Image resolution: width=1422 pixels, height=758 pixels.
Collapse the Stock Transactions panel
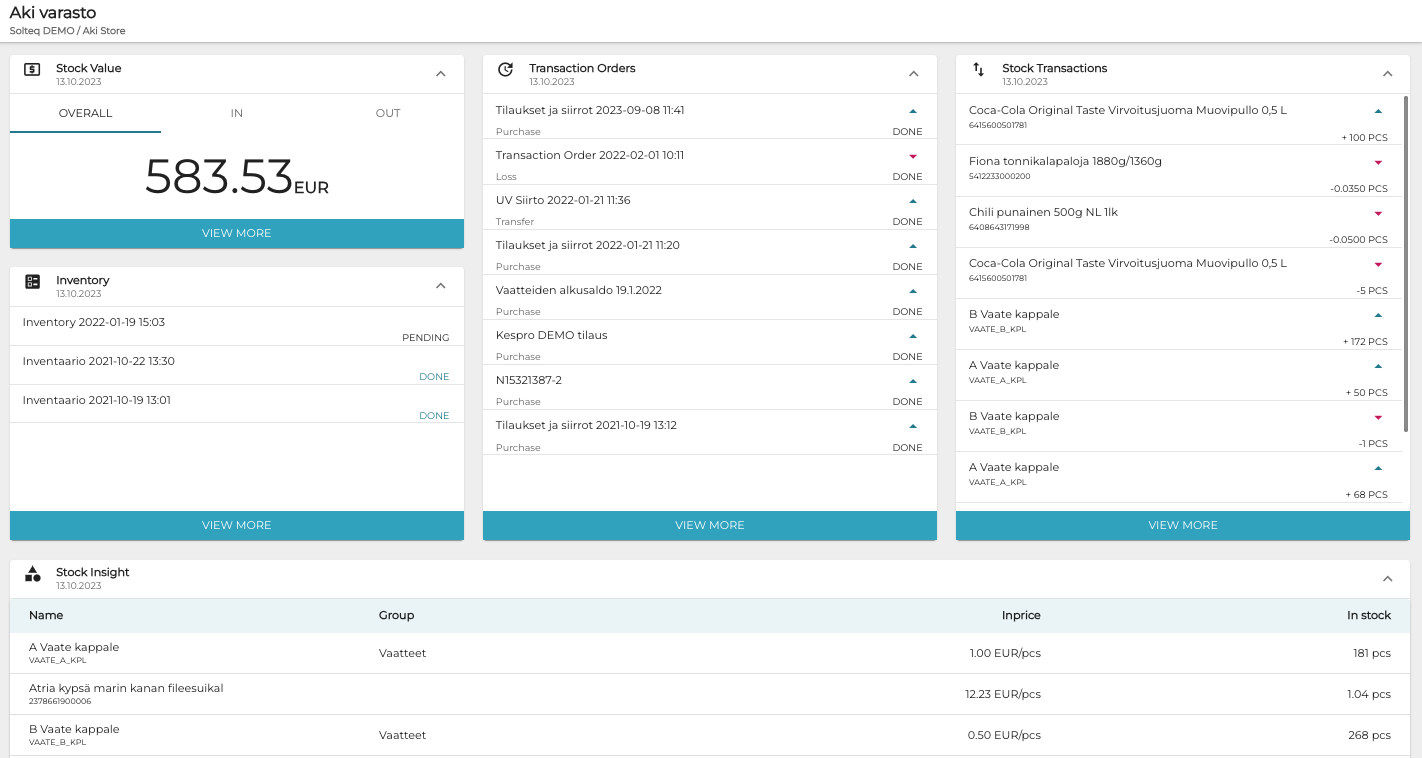tap(1387, 73)
